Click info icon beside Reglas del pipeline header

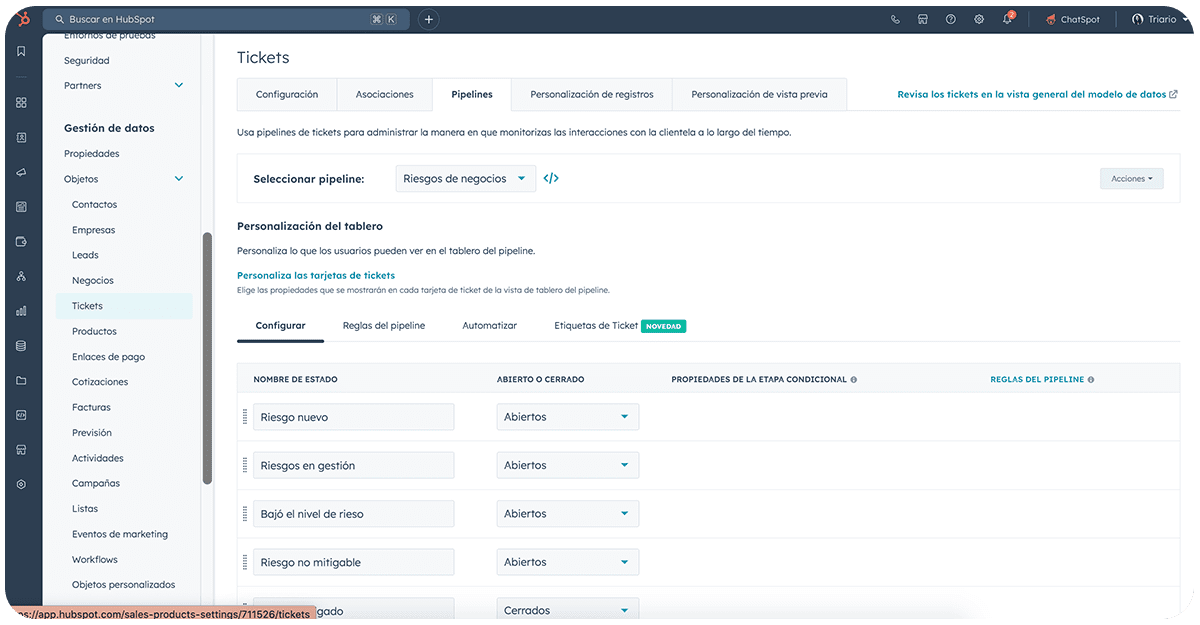click(x=1091, y=380)
